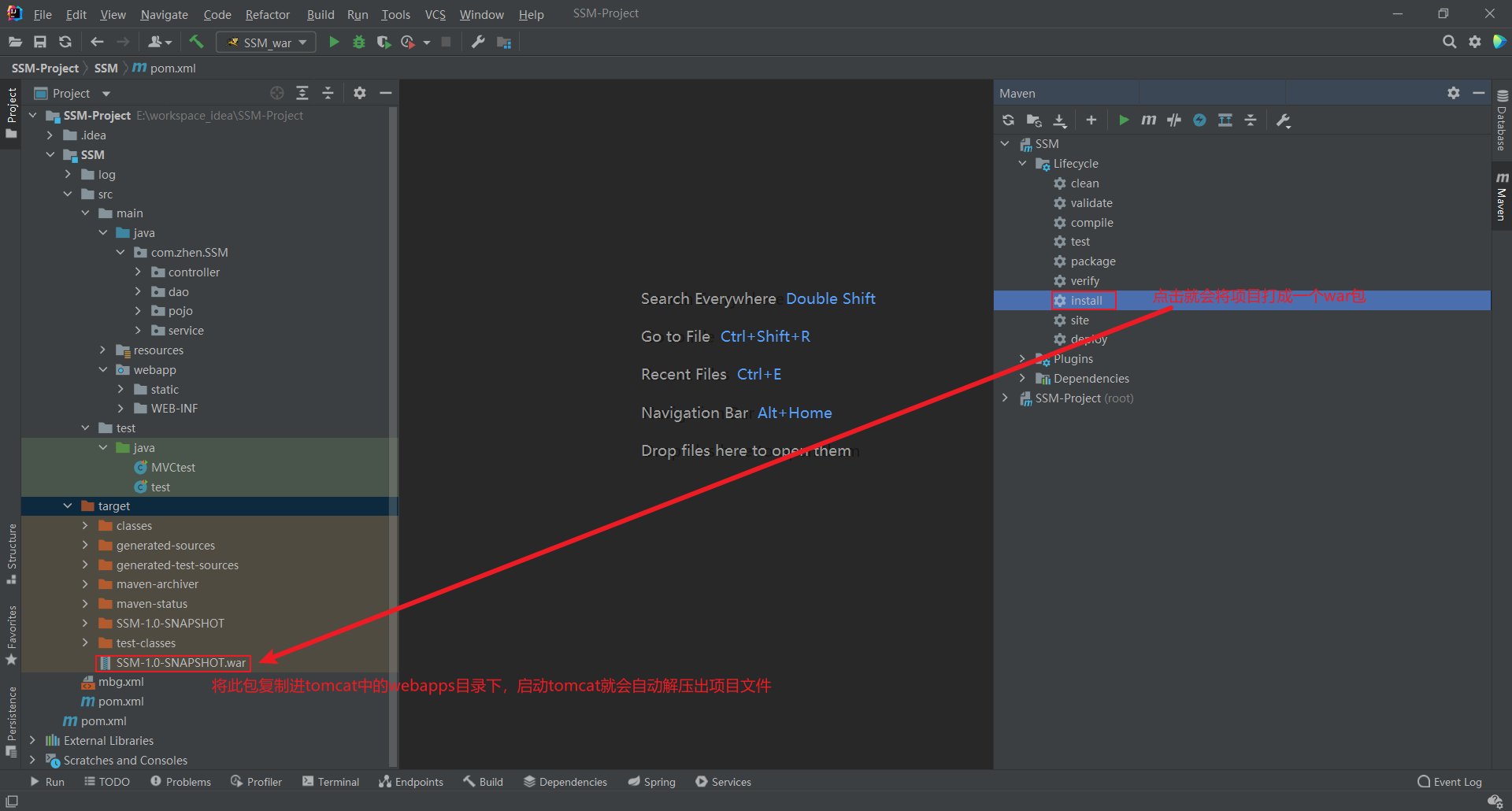Click the Build project hammer icon

[x=196, y=42]
